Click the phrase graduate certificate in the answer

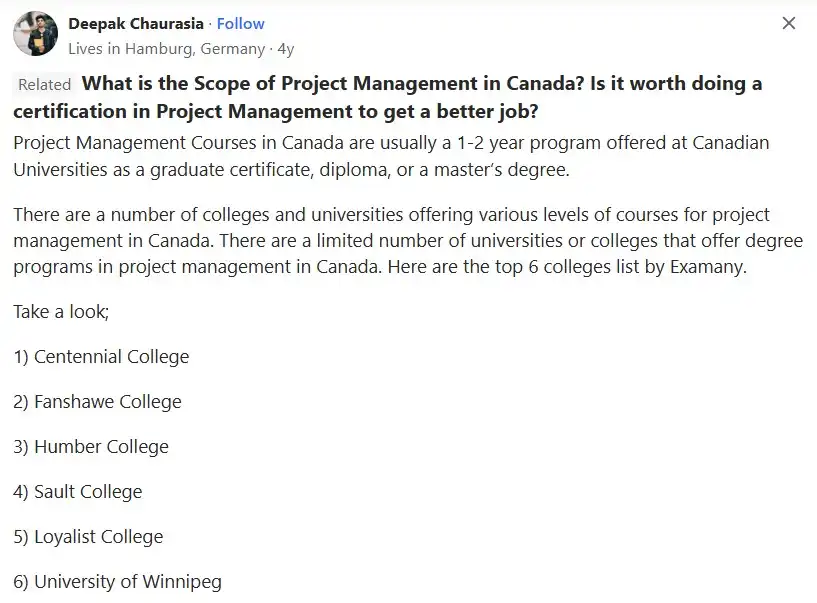click(x=232, y=169)
